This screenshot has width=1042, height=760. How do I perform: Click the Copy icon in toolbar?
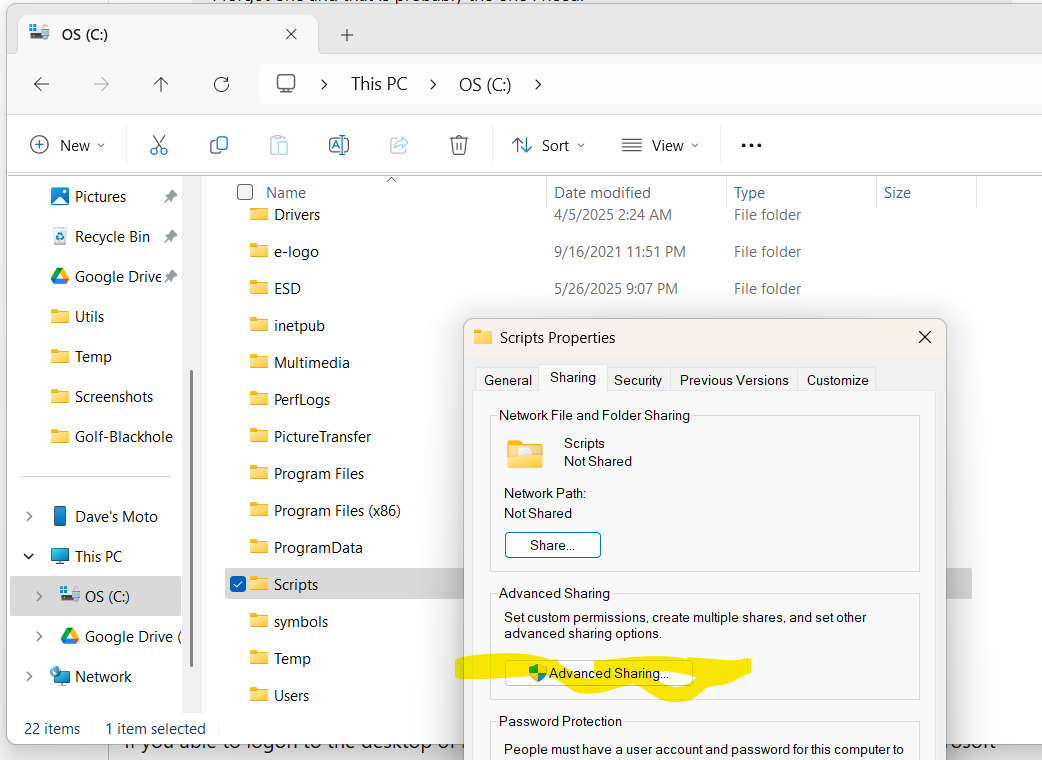pos(219,145)
